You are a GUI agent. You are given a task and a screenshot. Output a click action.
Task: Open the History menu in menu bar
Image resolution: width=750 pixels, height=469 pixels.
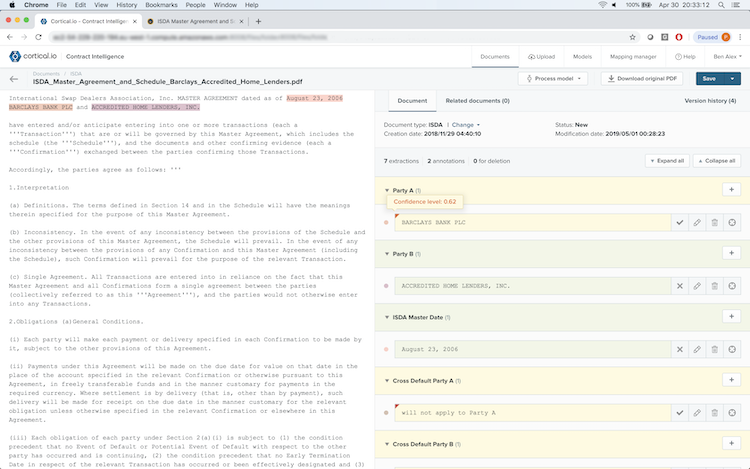tap(126, 5)
